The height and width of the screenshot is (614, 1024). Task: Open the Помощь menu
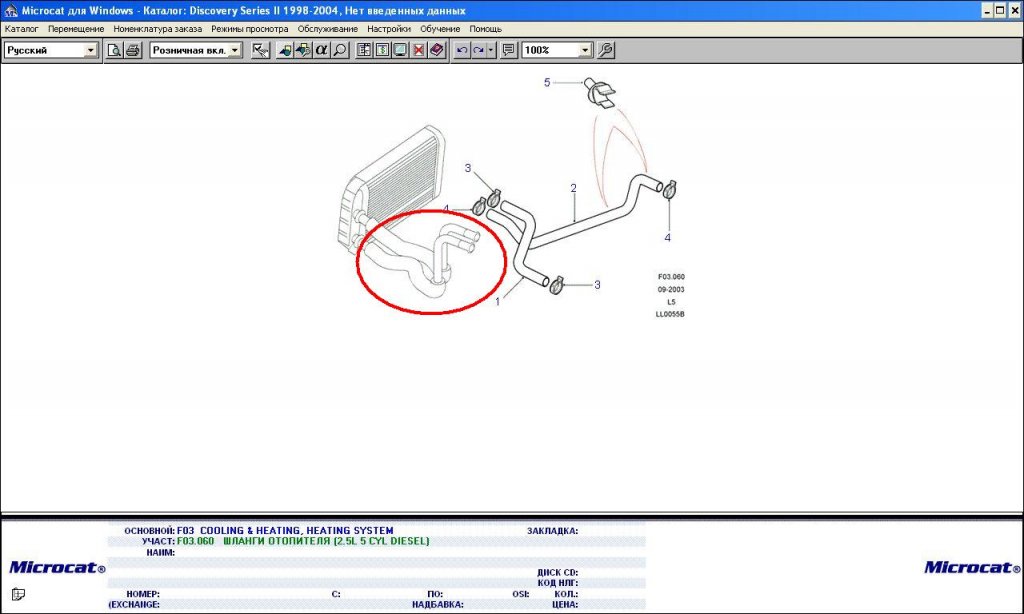coord(485,29)
